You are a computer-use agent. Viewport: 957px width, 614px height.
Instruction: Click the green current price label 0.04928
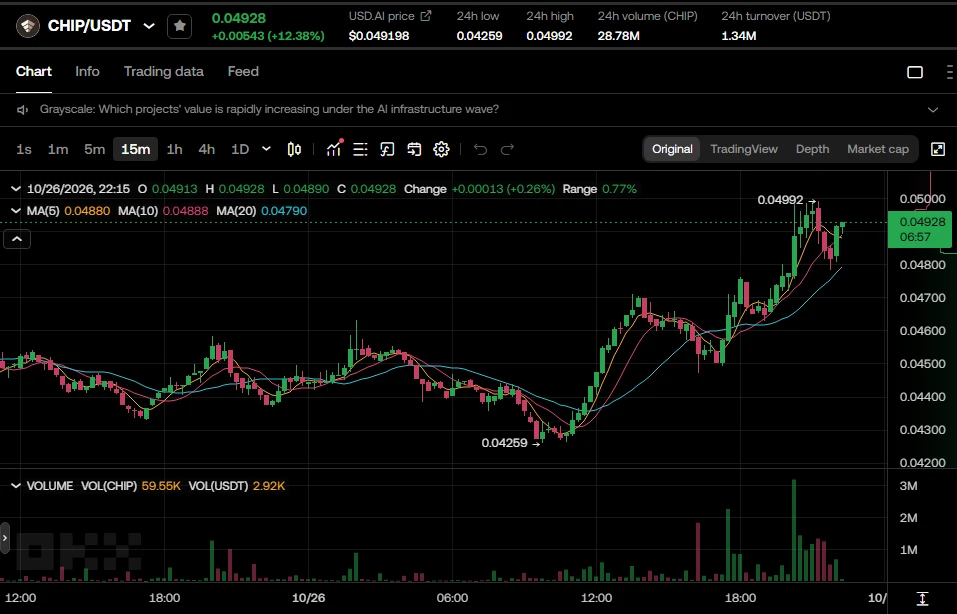click(x=922, y=229)
